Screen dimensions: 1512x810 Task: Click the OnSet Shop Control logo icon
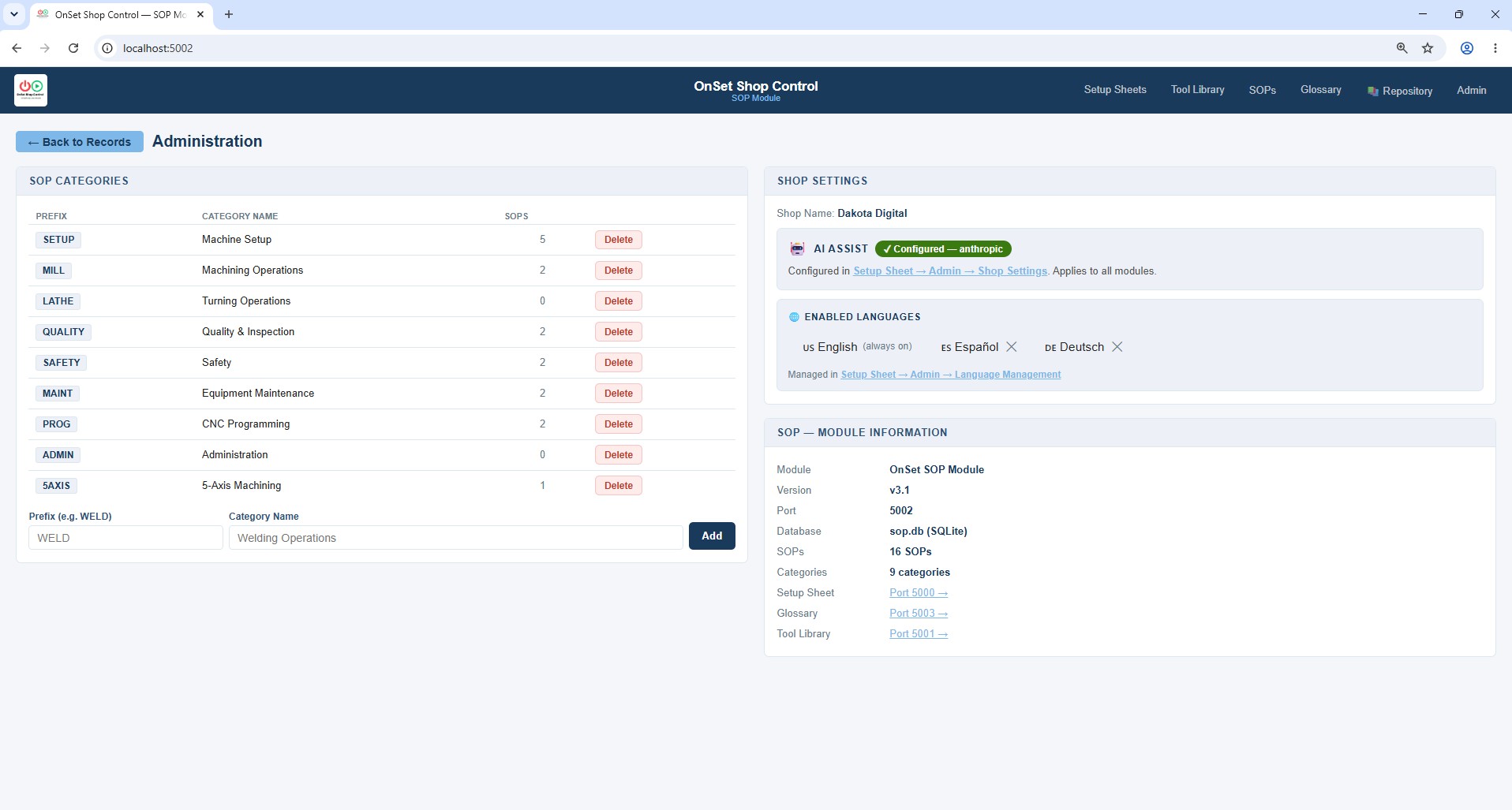31,90
